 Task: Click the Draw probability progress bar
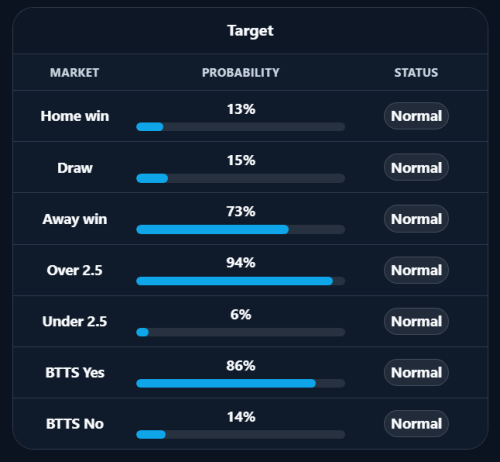tap(241, 178)
